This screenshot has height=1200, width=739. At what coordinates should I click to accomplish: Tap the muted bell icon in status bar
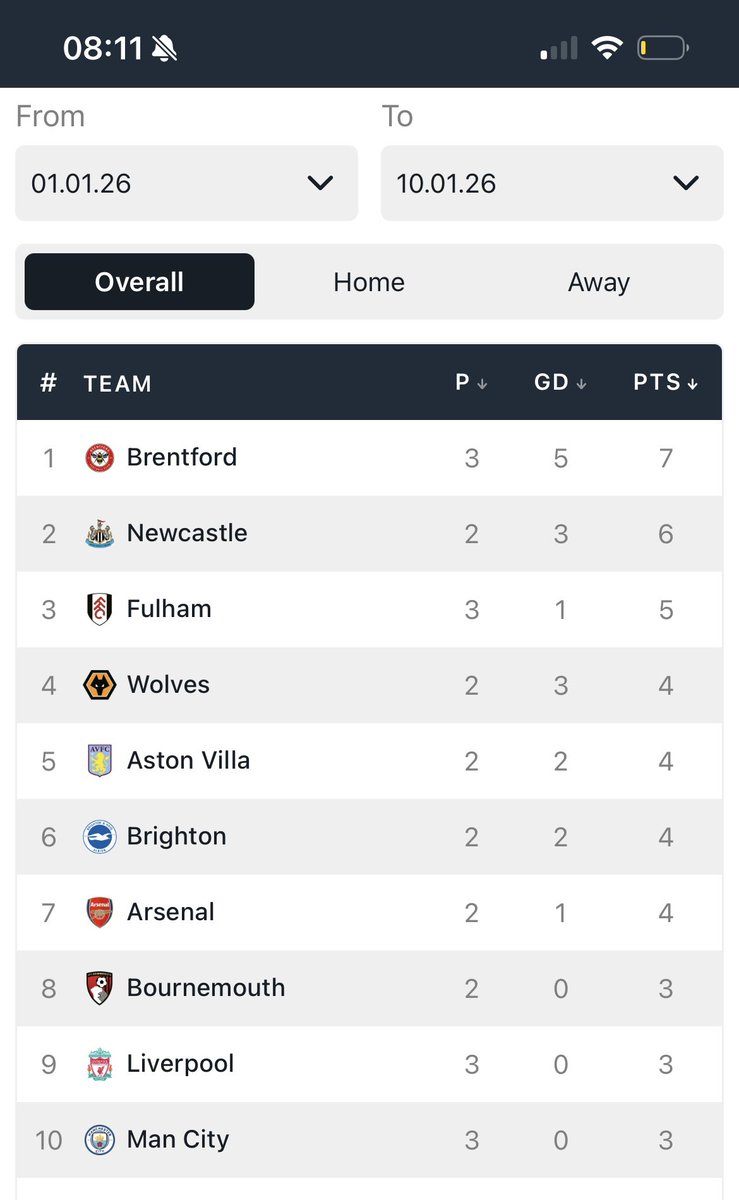(x=164, y=48)
